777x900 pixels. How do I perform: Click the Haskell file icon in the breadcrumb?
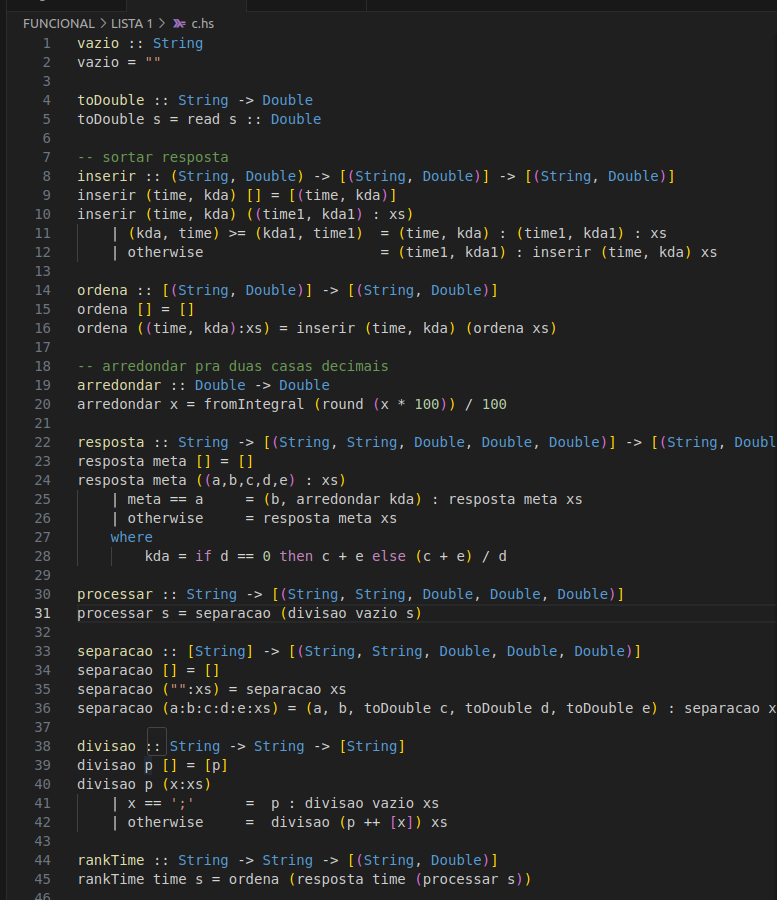[x=179, y=24]
